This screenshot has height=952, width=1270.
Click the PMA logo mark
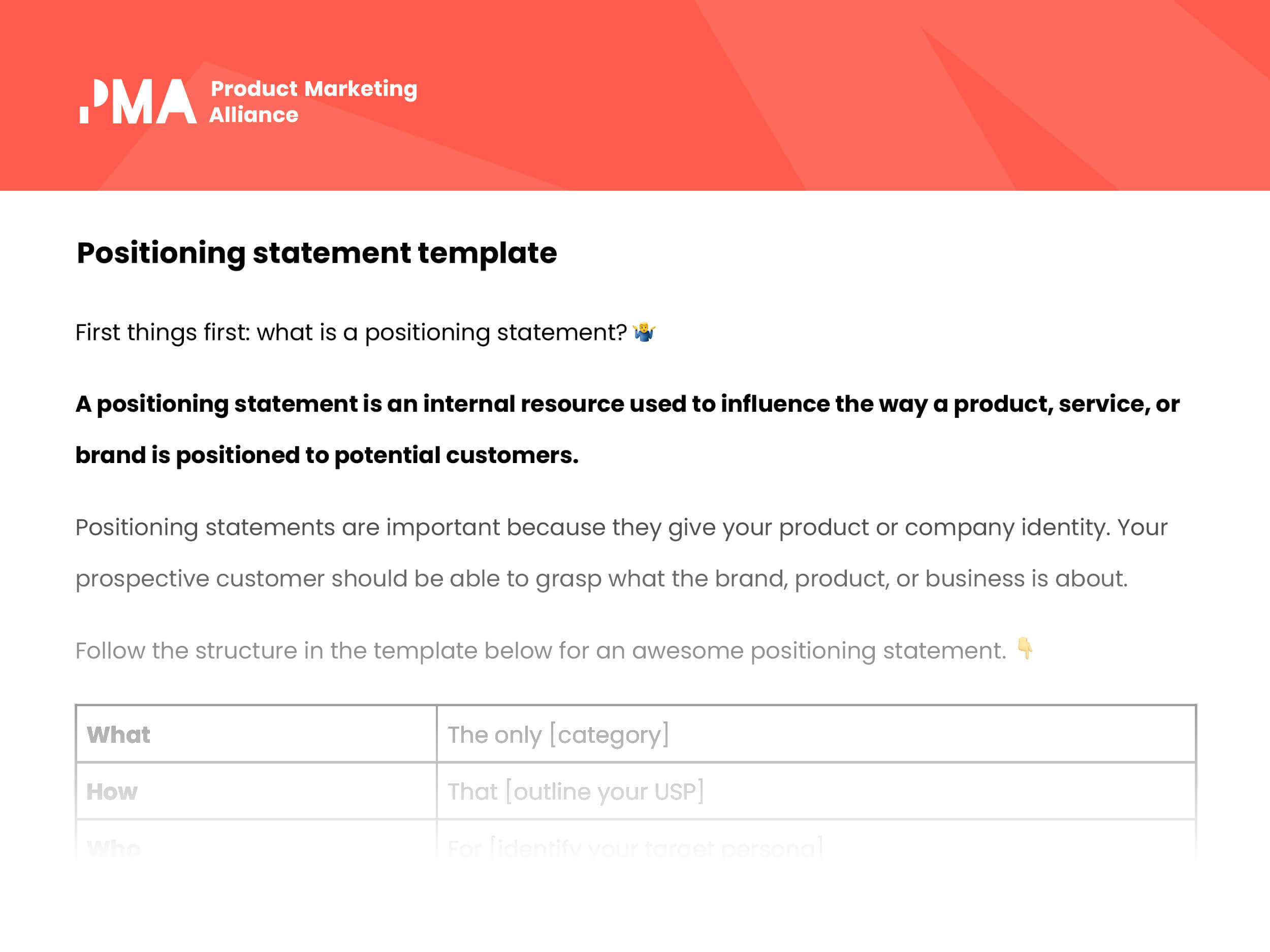point(138,101)
